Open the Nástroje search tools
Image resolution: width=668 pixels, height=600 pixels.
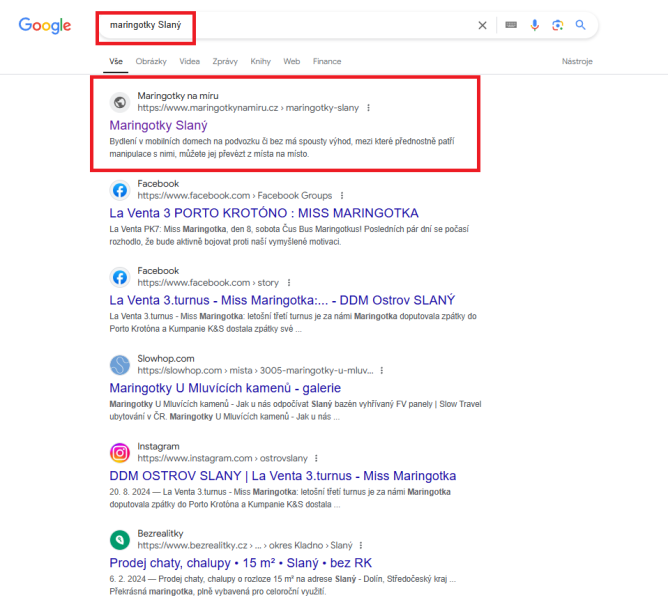(577, 61)
